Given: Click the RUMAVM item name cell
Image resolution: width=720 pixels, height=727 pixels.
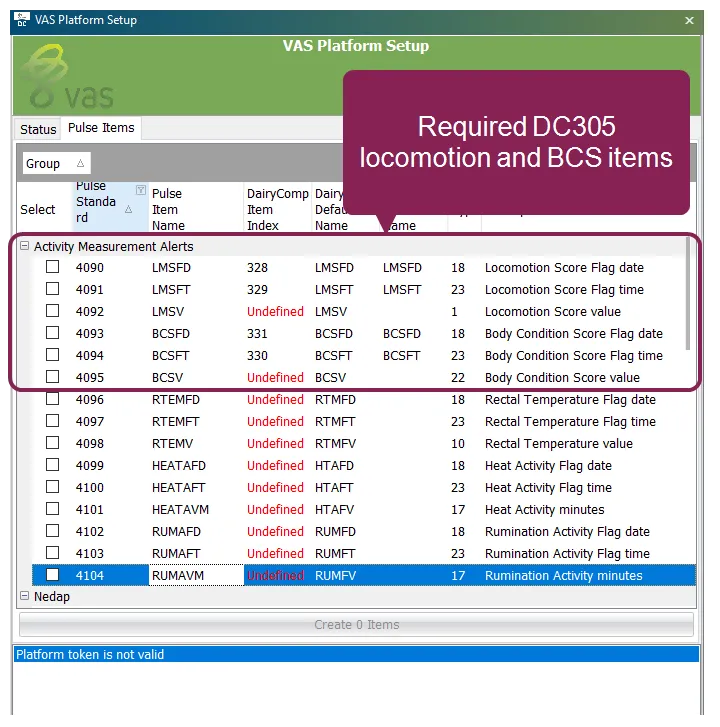Looking at the screenshot, I should pos(196,575).
